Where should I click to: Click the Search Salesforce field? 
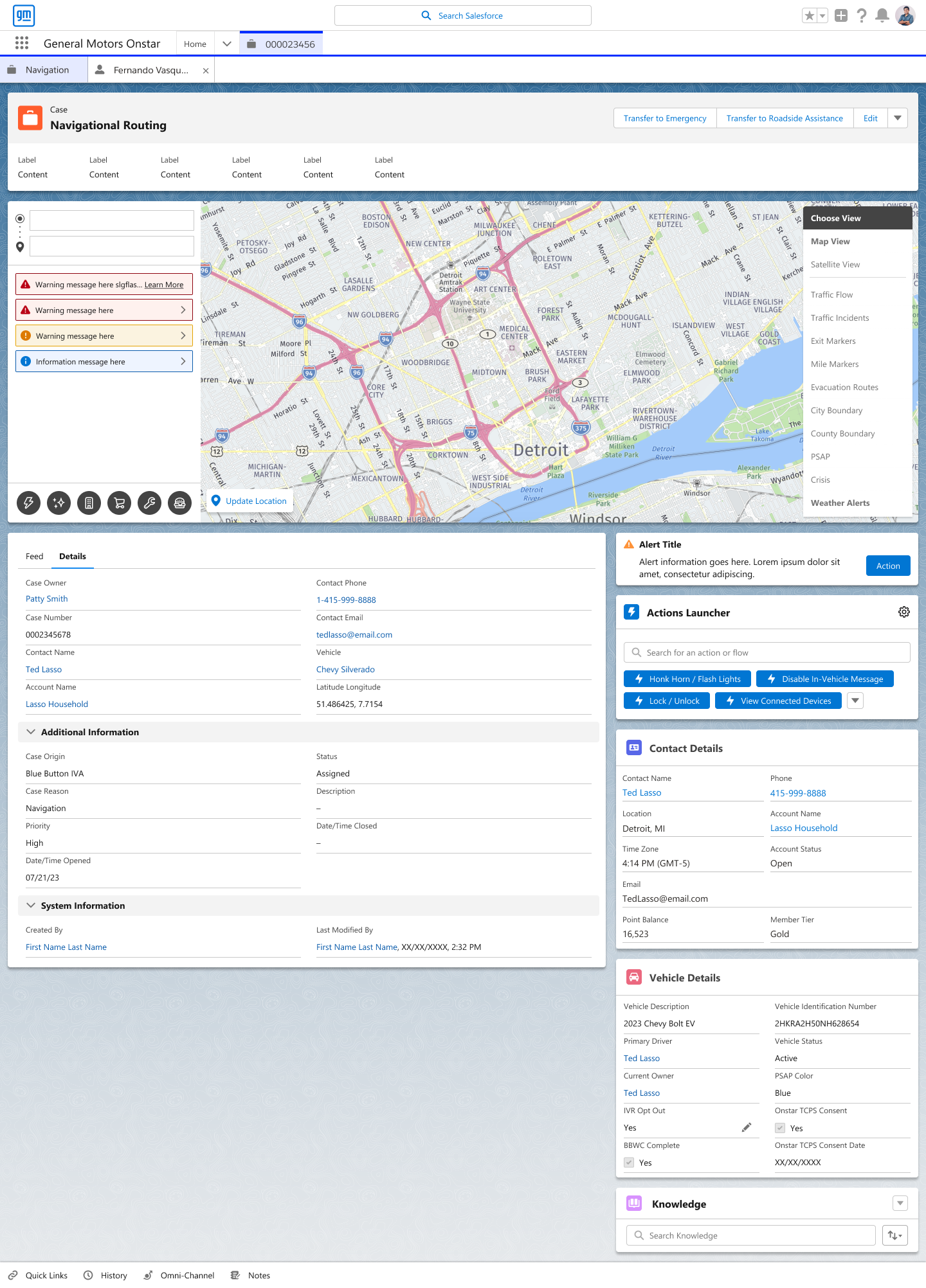(x=463, y=15)
